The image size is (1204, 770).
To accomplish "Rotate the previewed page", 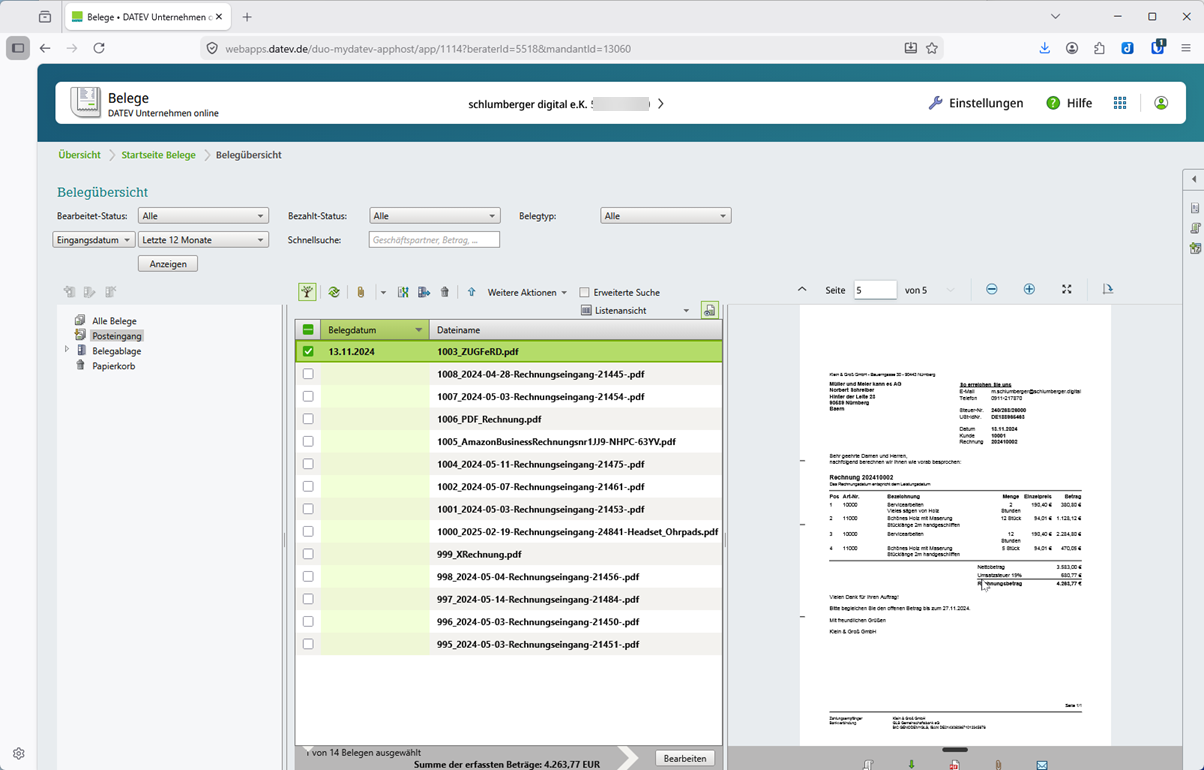I will tap(1108, 289).
